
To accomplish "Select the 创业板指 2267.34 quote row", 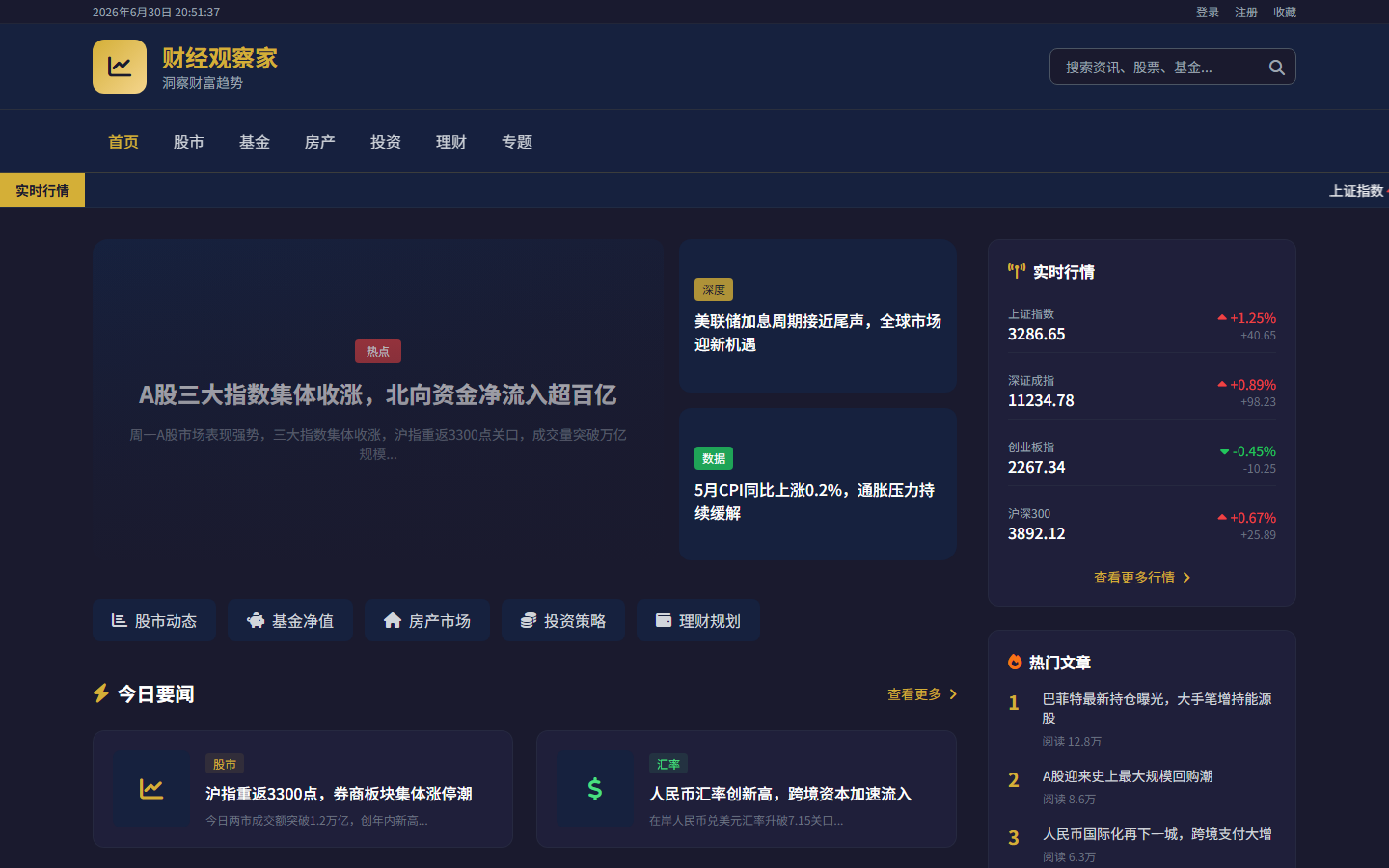I will tap(1142, 458).
